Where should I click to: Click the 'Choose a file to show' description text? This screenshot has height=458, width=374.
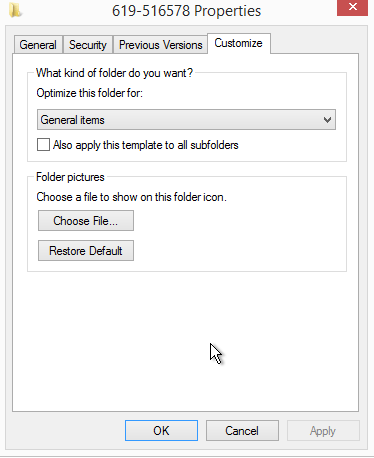[x=132, y=197]
